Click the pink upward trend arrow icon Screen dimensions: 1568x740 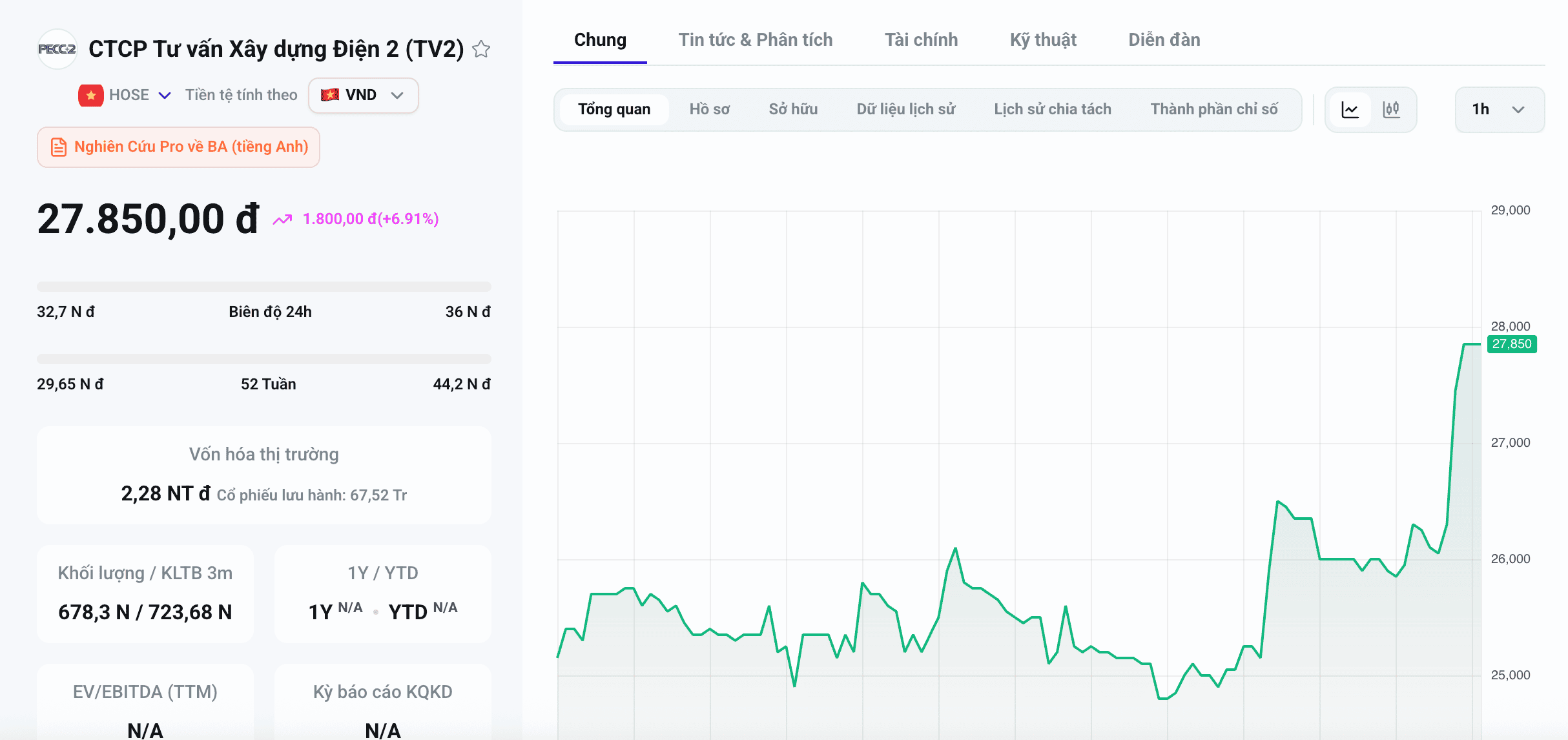282,220
